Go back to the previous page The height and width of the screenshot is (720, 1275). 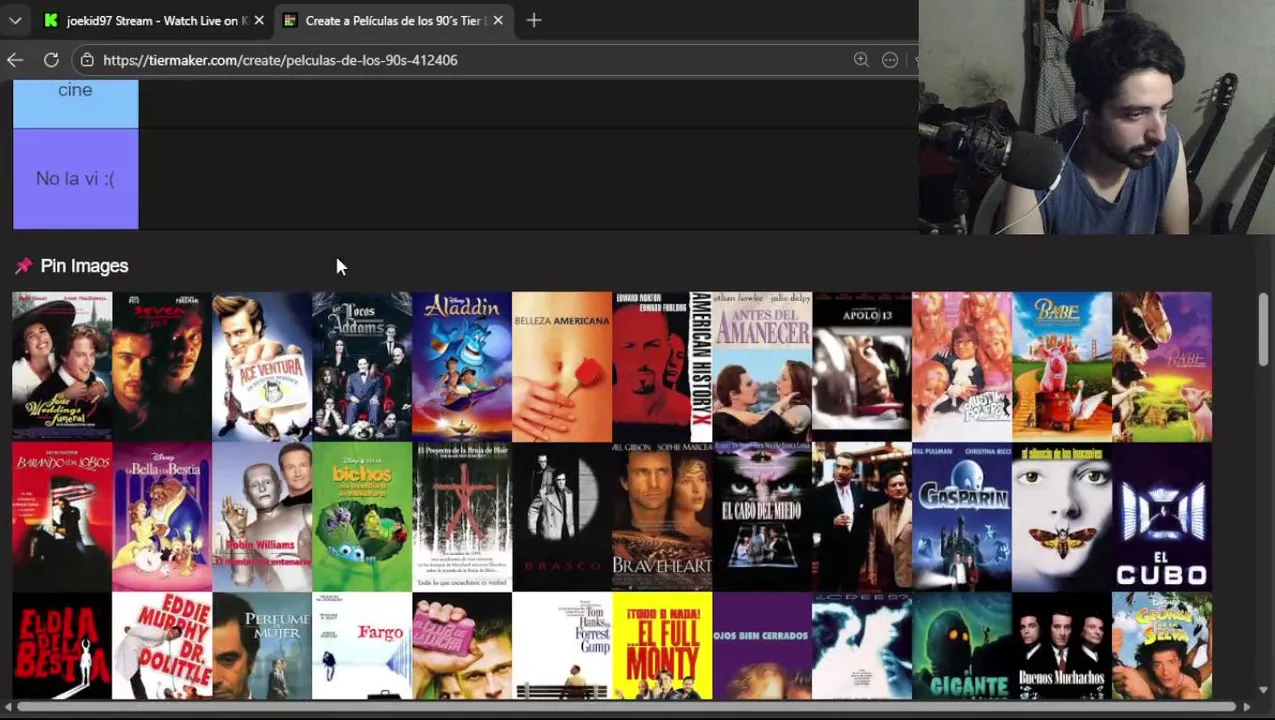[15, 60]
